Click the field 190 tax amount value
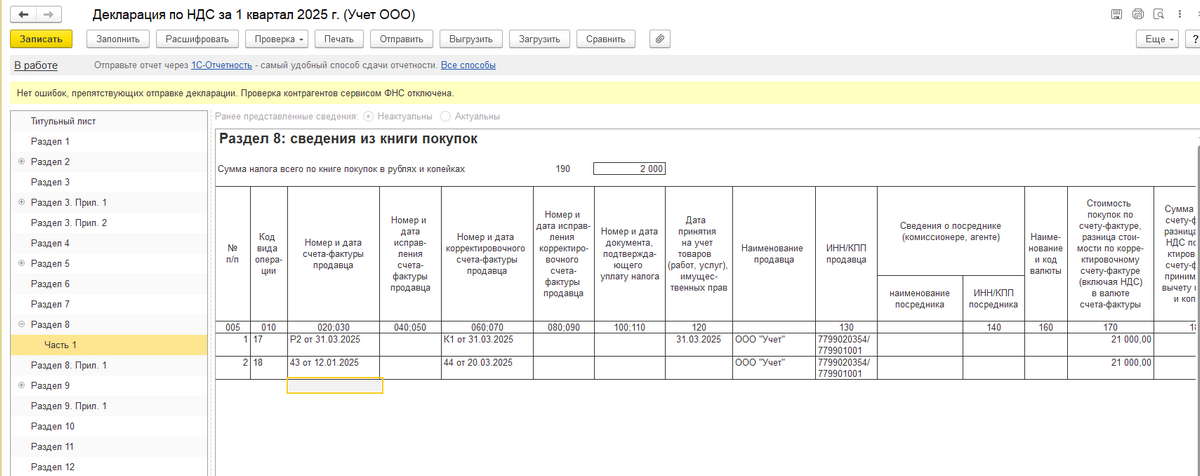 click(x=629, y=169)
